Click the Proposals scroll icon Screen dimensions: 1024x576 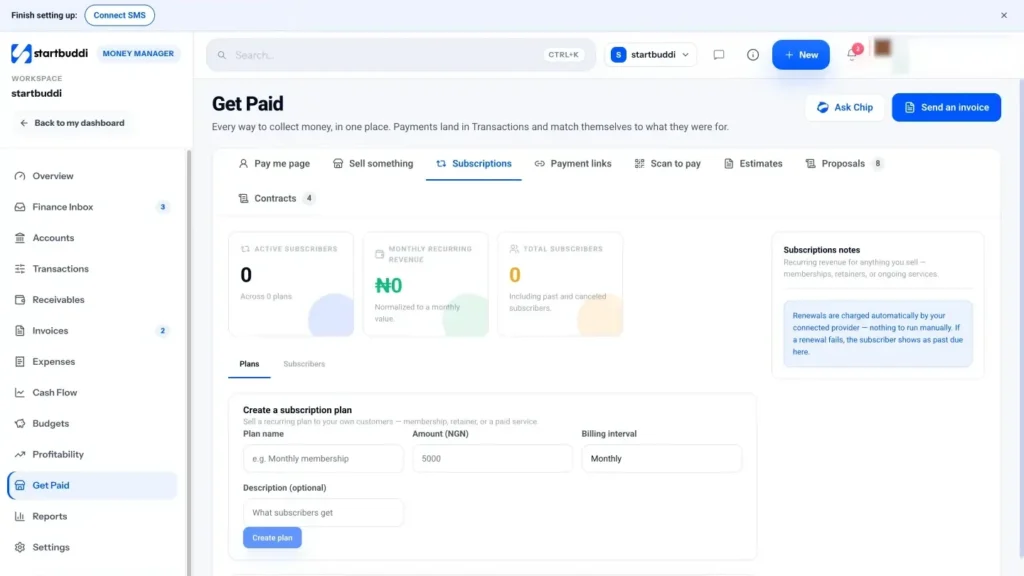pyautogui.click(x=810, y=163)
